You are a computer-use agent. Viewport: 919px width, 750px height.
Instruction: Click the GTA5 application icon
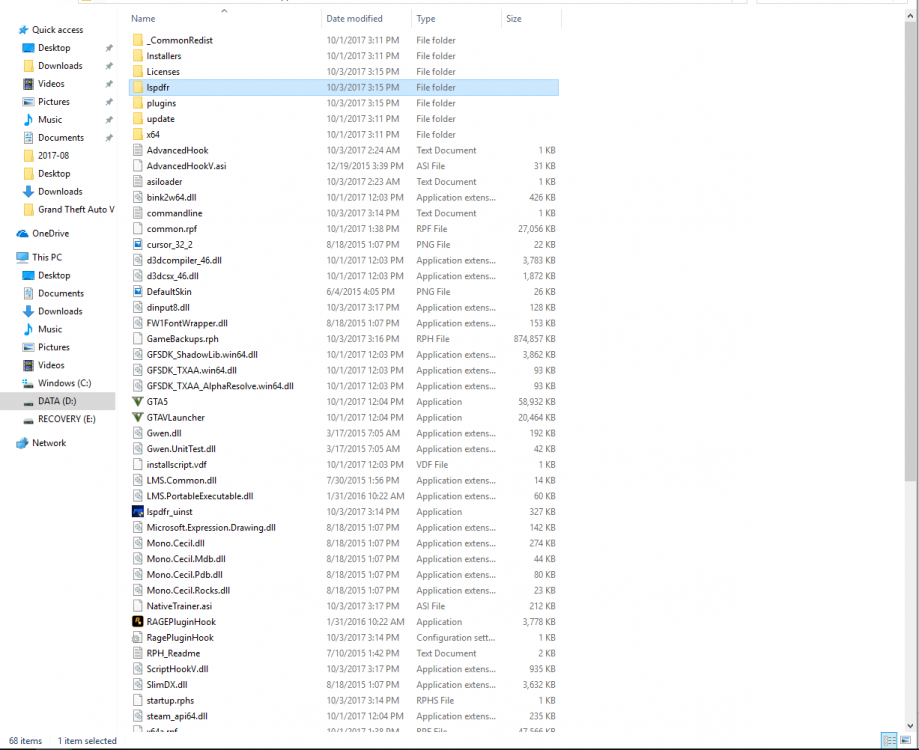pos(138,402)
